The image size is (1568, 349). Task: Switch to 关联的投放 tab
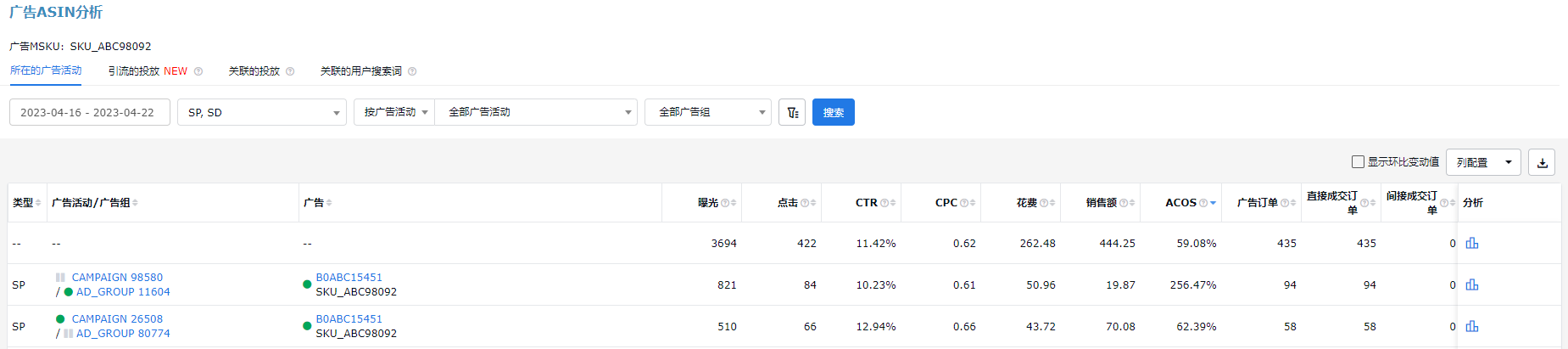click(x=254, y=71)
